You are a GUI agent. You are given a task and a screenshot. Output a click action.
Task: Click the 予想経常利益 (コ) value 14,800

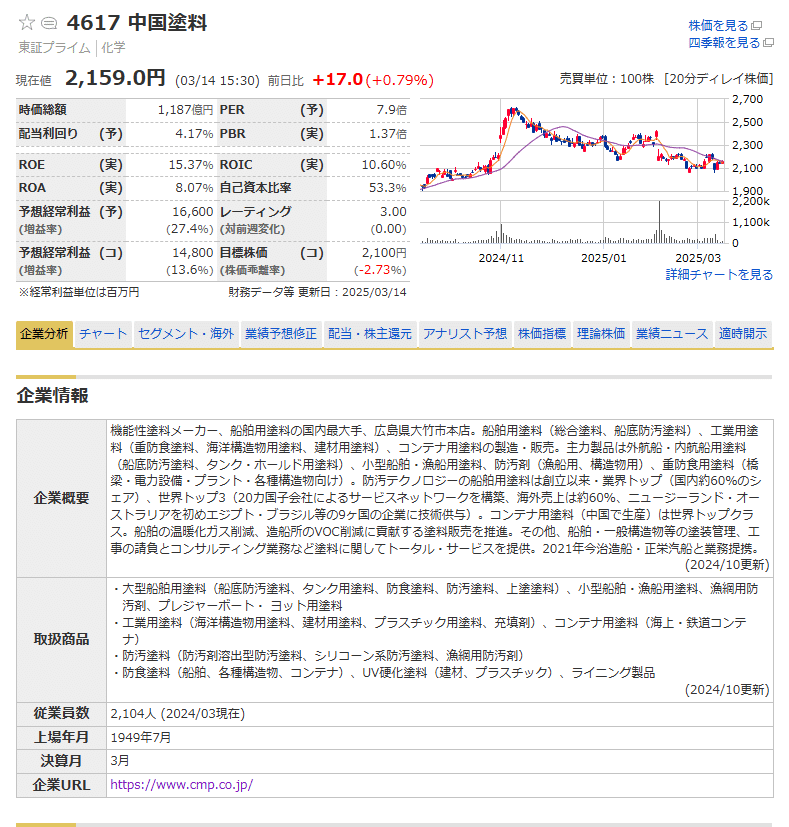(193, 253)
